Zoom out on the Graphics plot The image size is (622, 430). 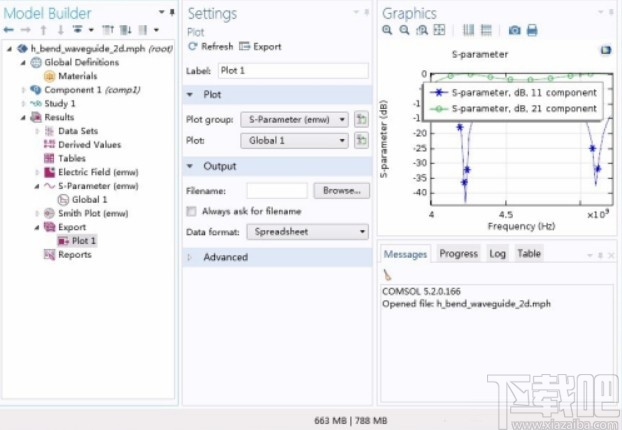click(404, 30)
